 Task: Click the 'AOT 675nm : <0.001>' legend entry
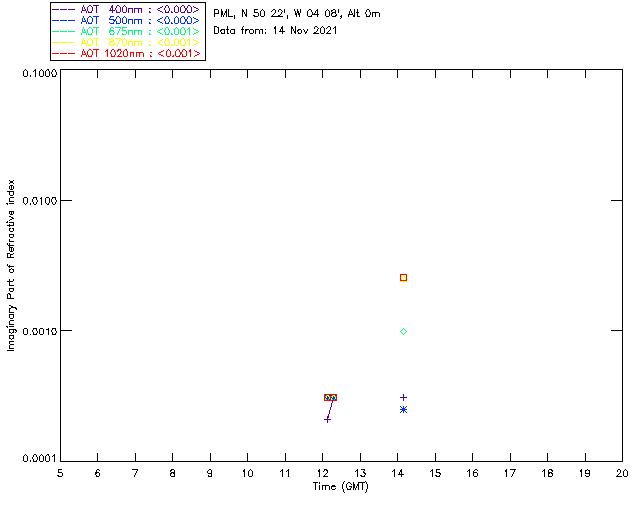[126, 31]
